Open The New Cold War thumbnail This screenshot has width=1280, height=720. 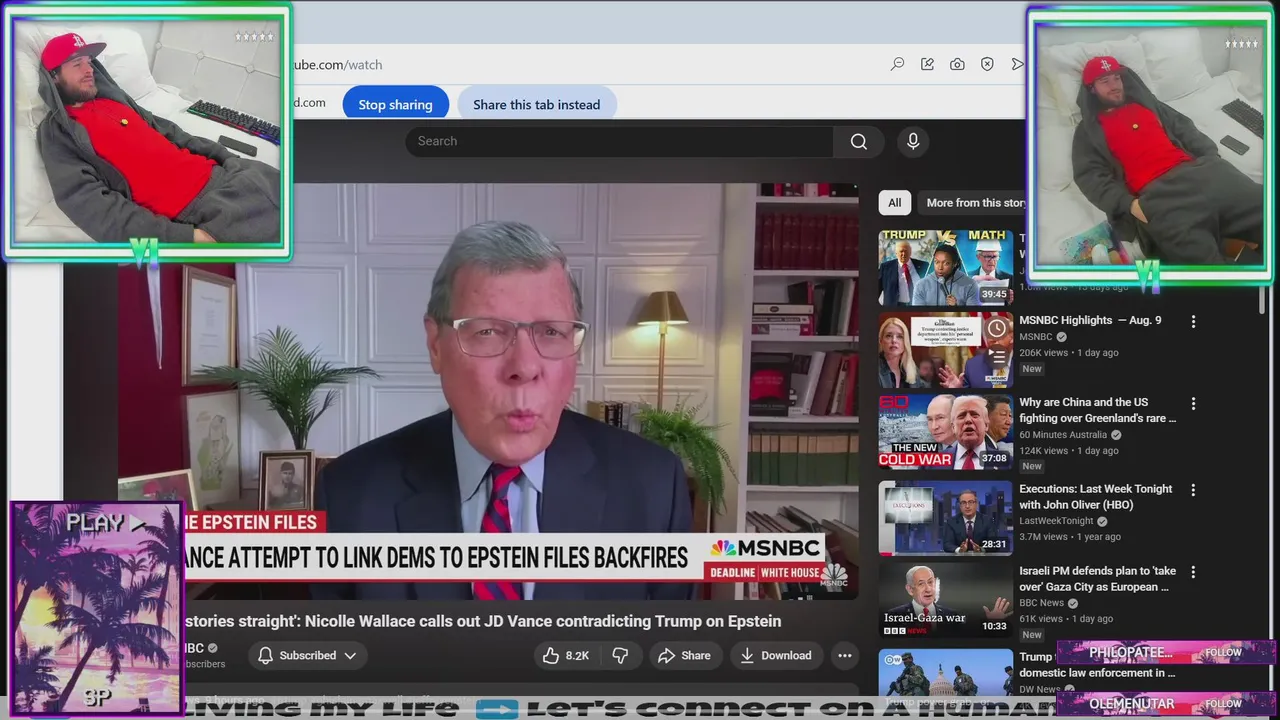coord(945,431)
